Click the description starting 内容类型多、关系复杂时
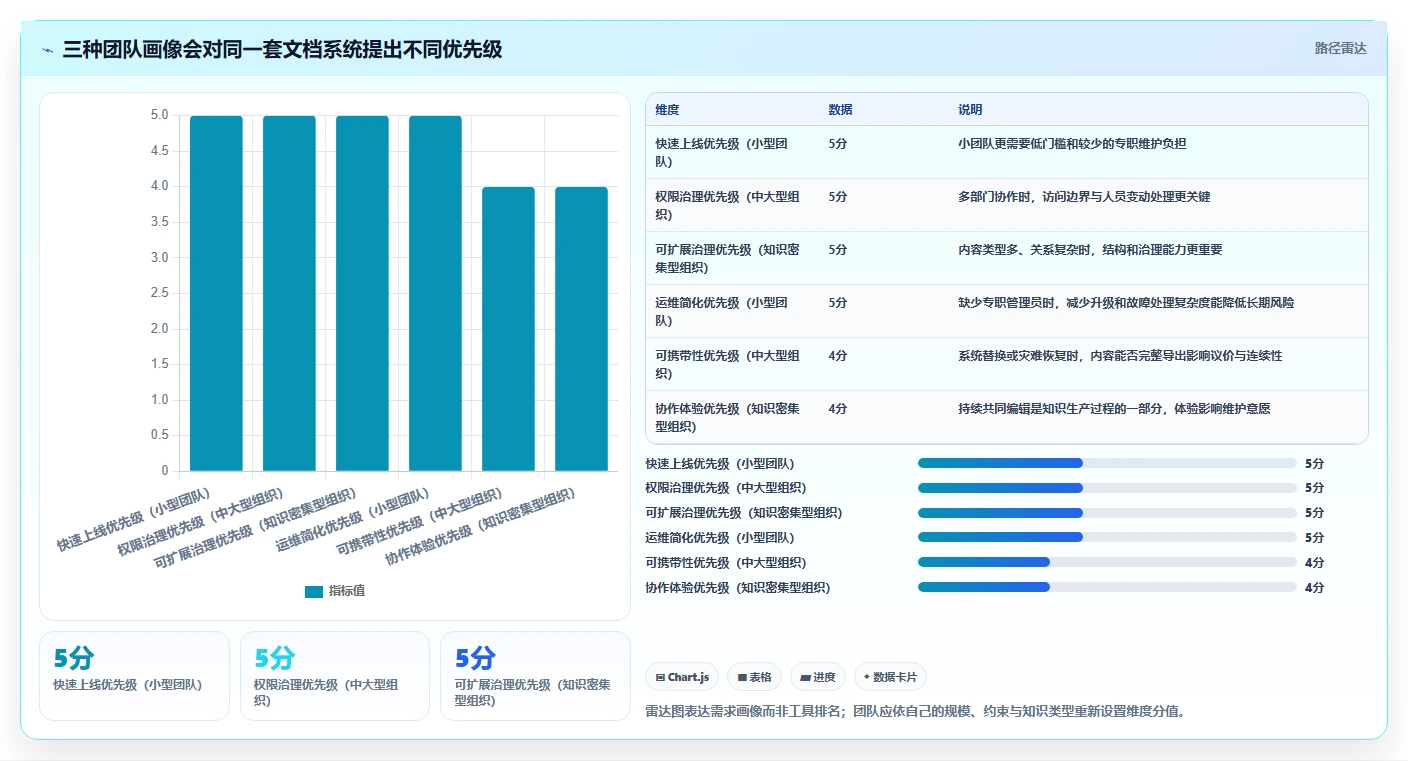Viewport: 1408px width, 761px height. 1090,250
